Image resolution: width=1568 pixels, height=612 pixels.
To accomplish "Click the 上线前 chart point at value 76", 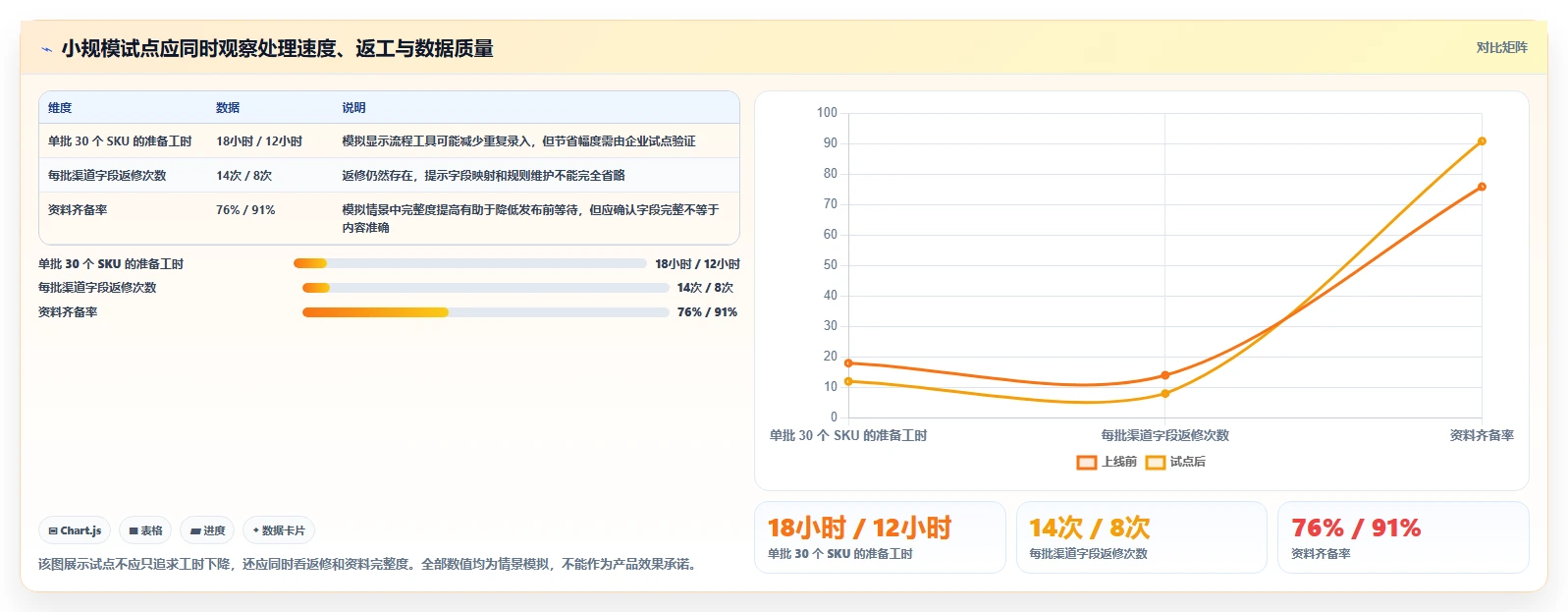I will click(1482, 187).
